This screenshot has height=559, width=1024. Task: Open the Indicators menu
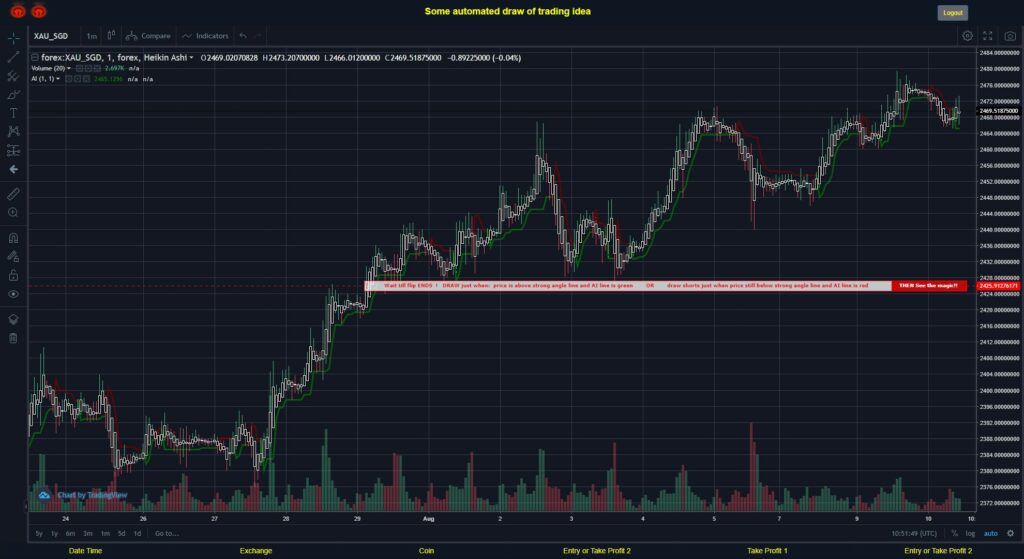tap(206, 36)
